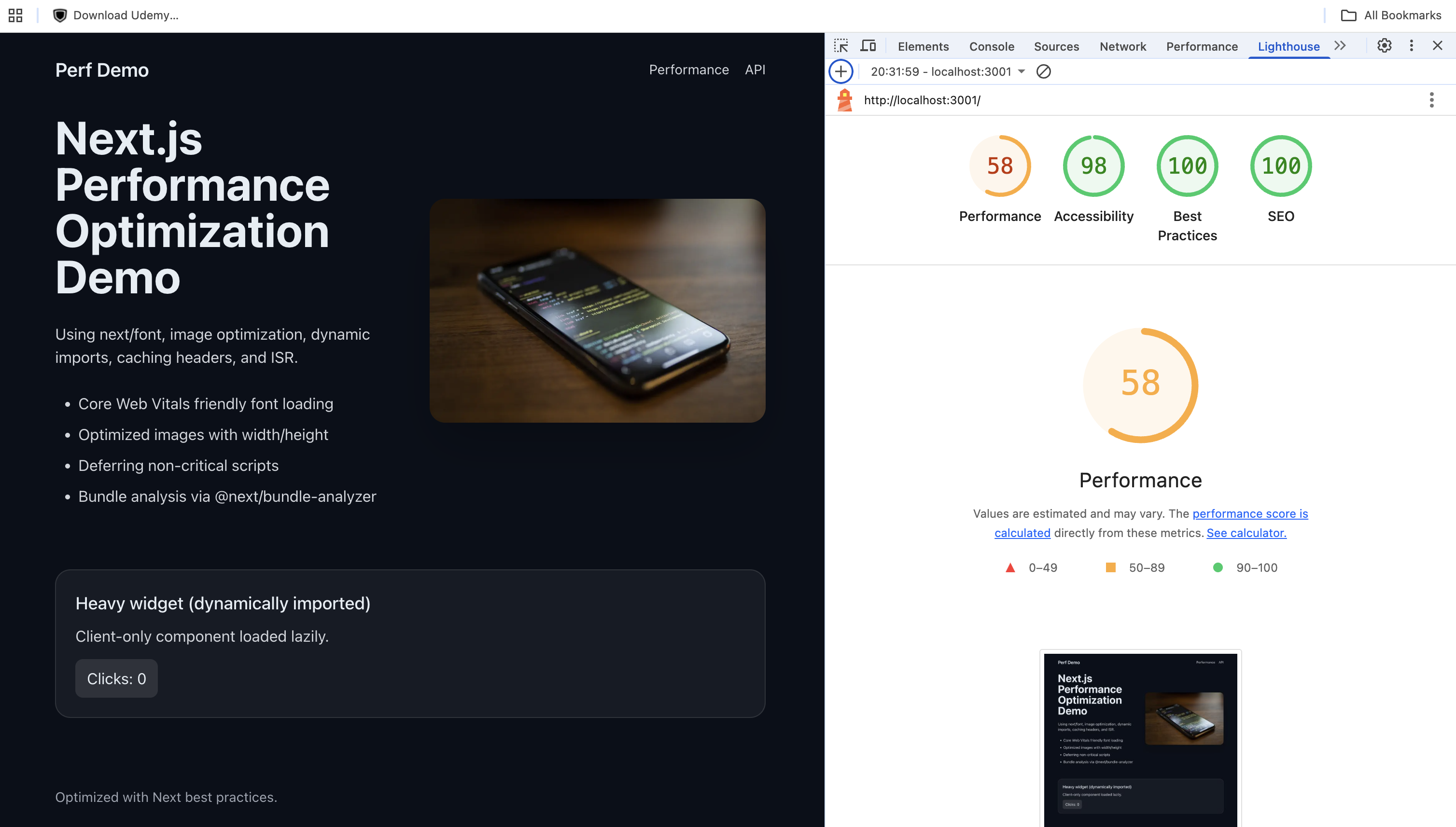Image resolution: width=1456 pixels, height=827 pixels.
Task: Open DevTools customize three-dot menu
Action: [x=1411, y=45]
